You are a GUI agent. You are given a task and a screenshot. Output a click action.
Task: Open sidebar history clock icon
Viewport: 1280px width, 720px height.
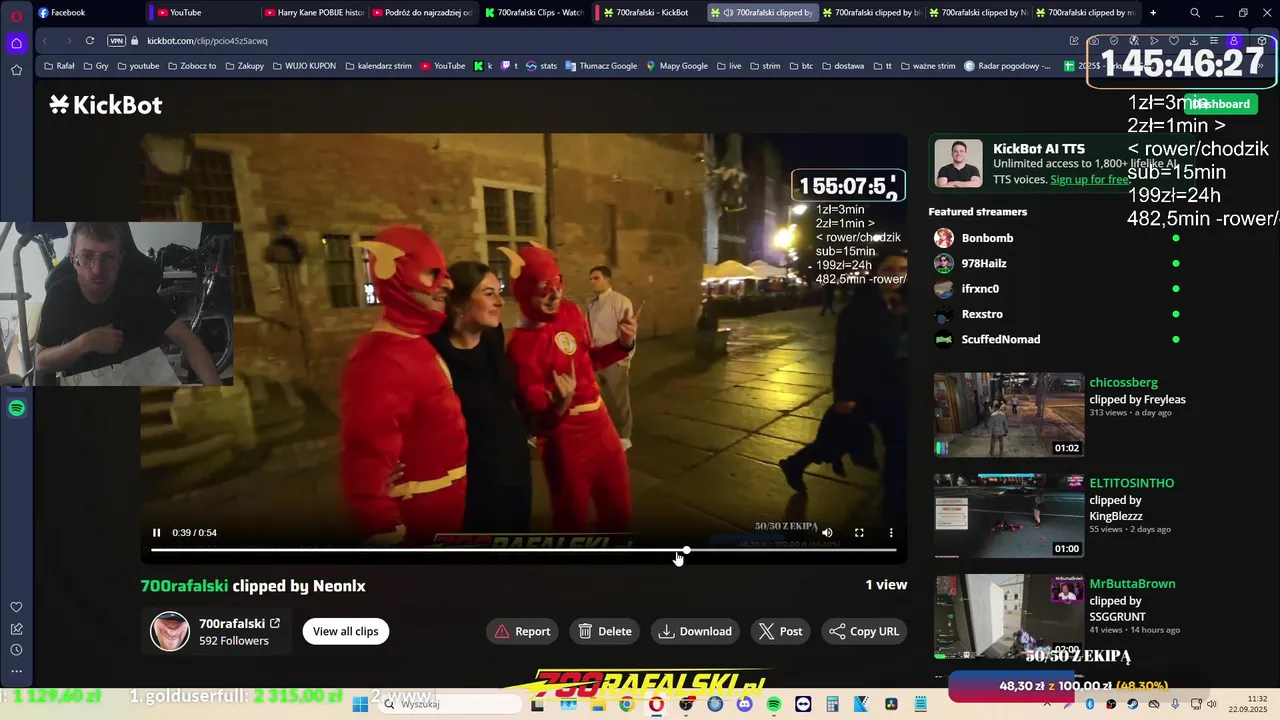[x=16, y=650]
